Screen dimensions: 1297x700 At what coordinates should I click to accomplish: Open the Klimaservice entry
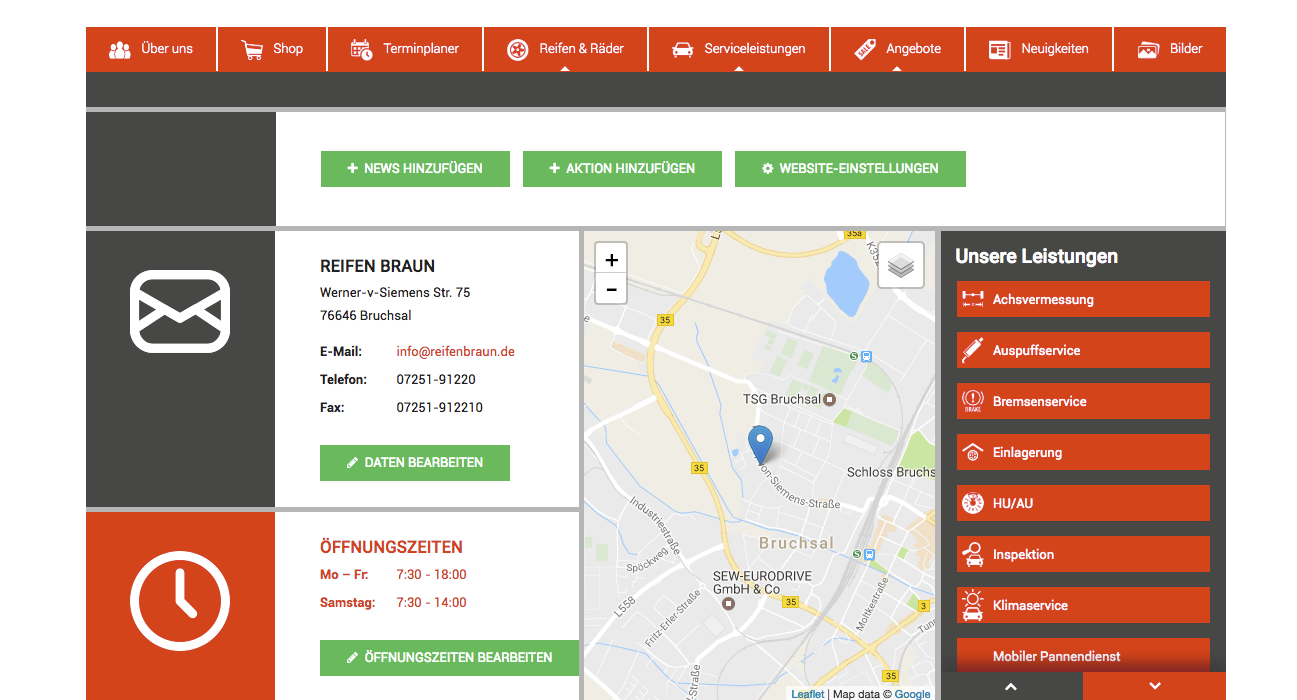pyautogui.click(x=1083, y=605)
